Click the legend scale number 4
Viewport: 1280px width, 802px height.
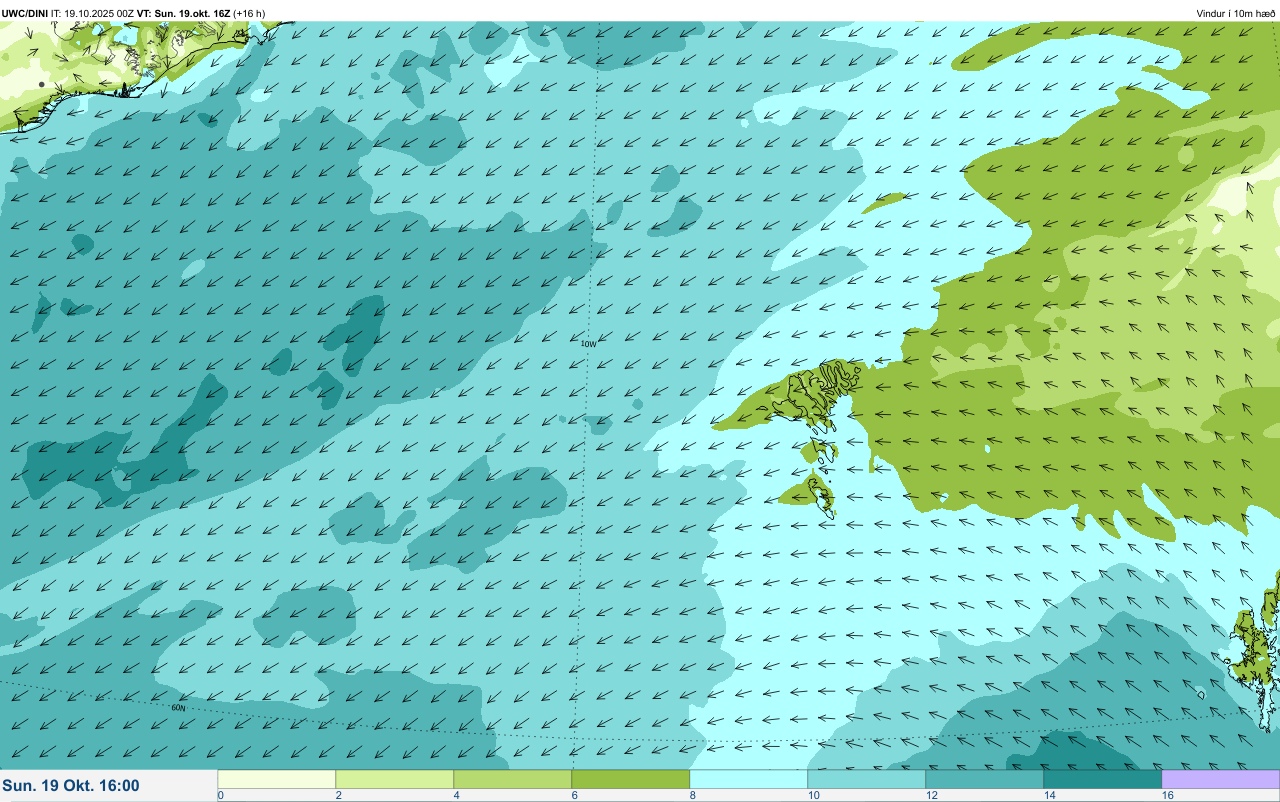click(457, 795)
